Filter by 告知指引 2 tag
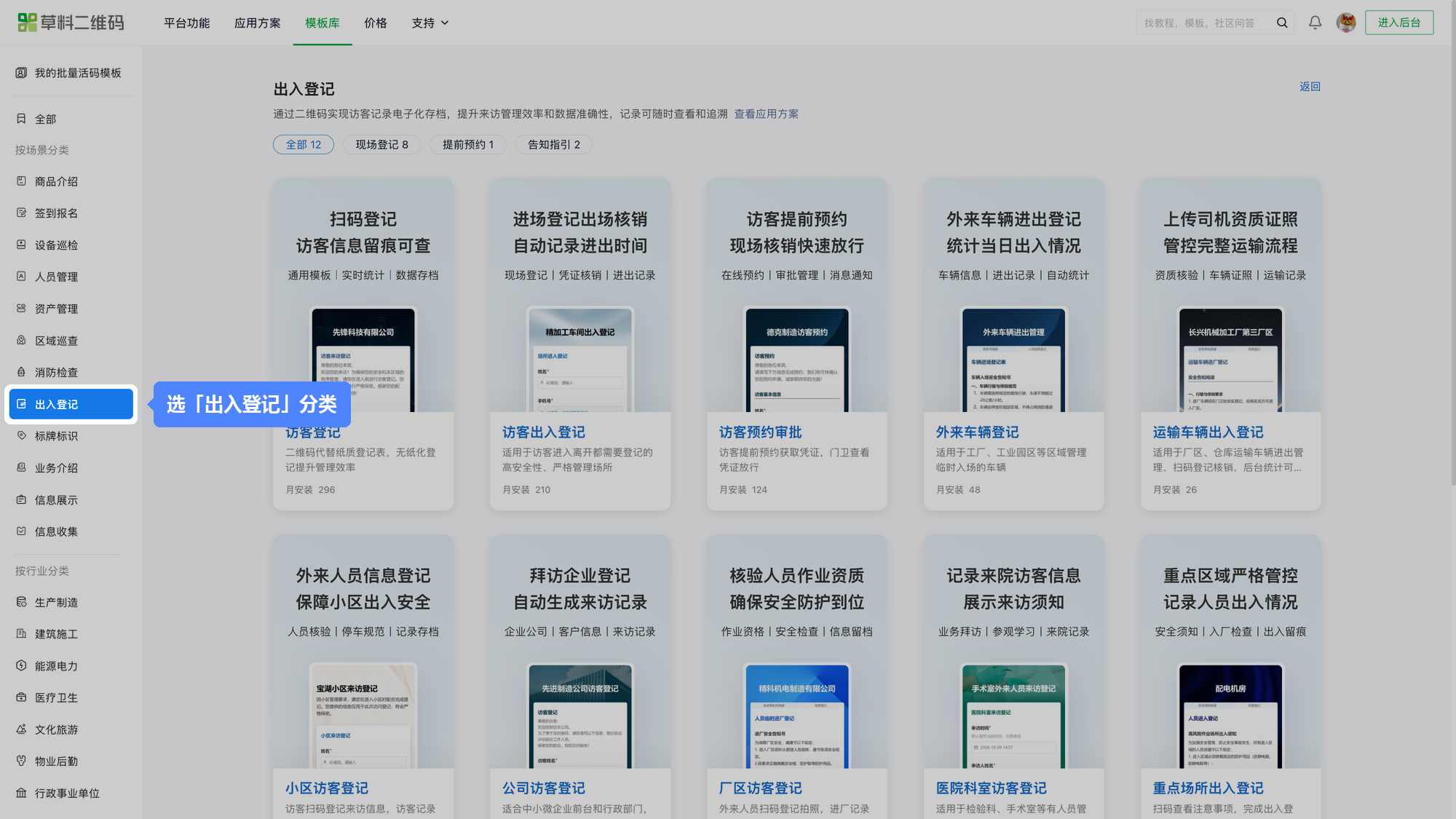 [x=553, y=144]
